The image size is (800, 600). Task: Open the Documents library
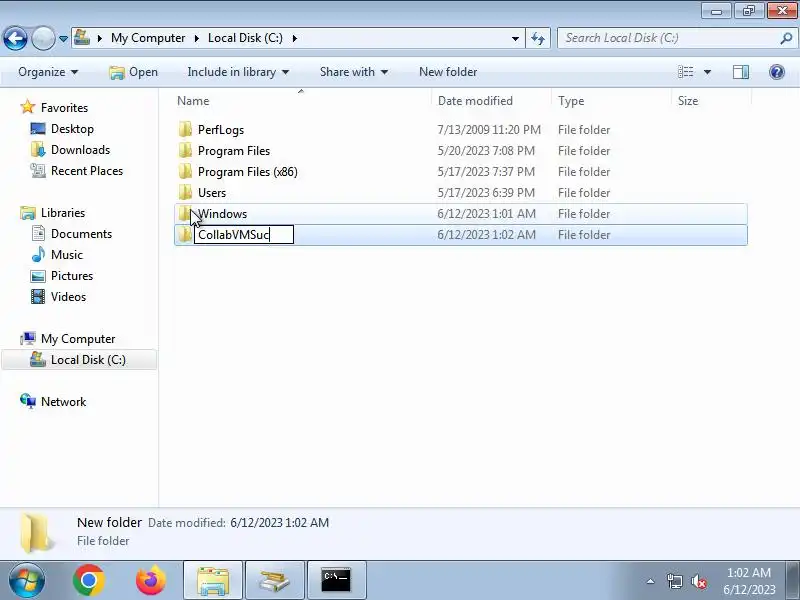click(81, 233)
